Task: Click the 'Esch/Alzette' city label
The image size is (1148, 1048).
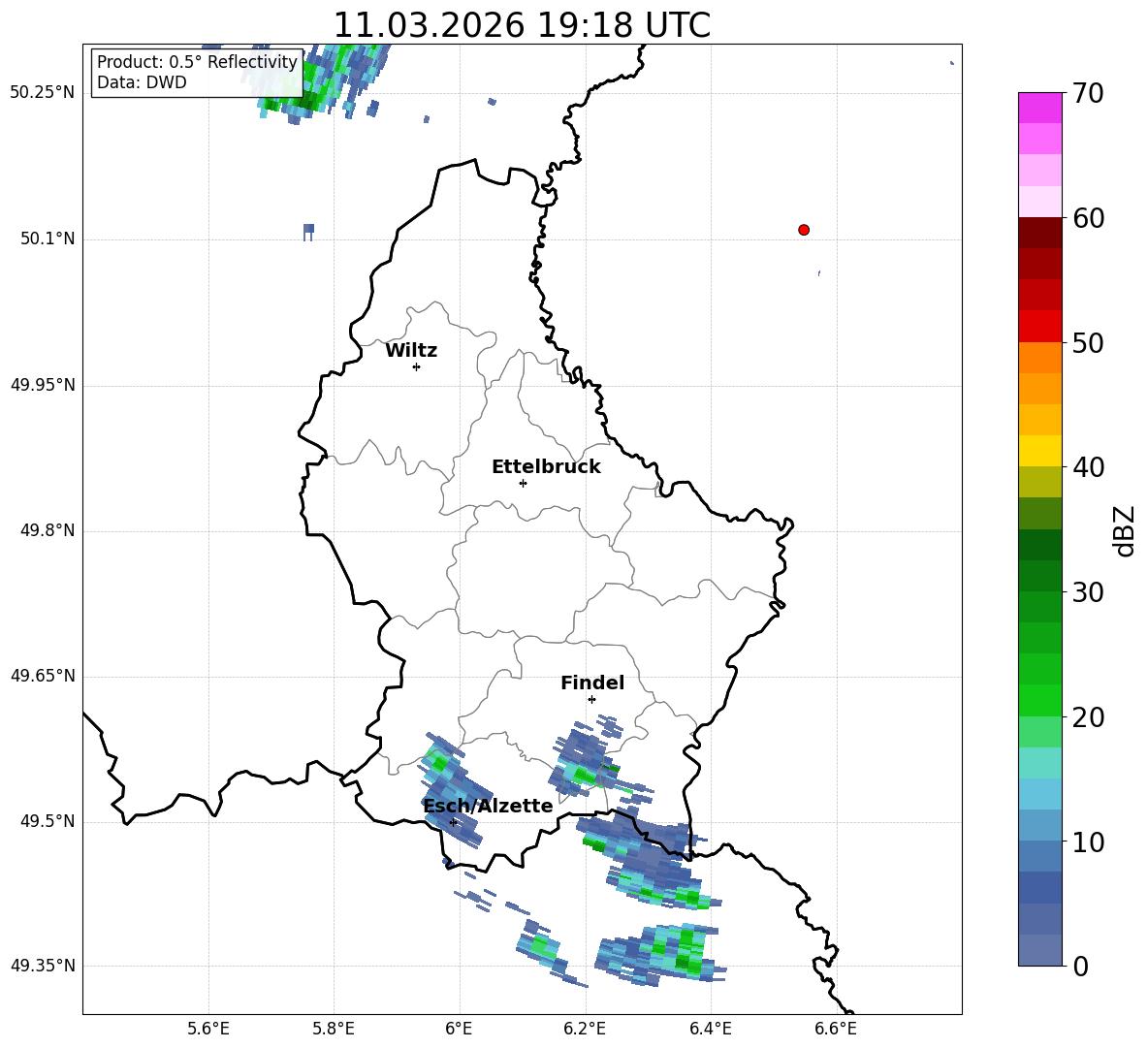Action: [489, 806]
